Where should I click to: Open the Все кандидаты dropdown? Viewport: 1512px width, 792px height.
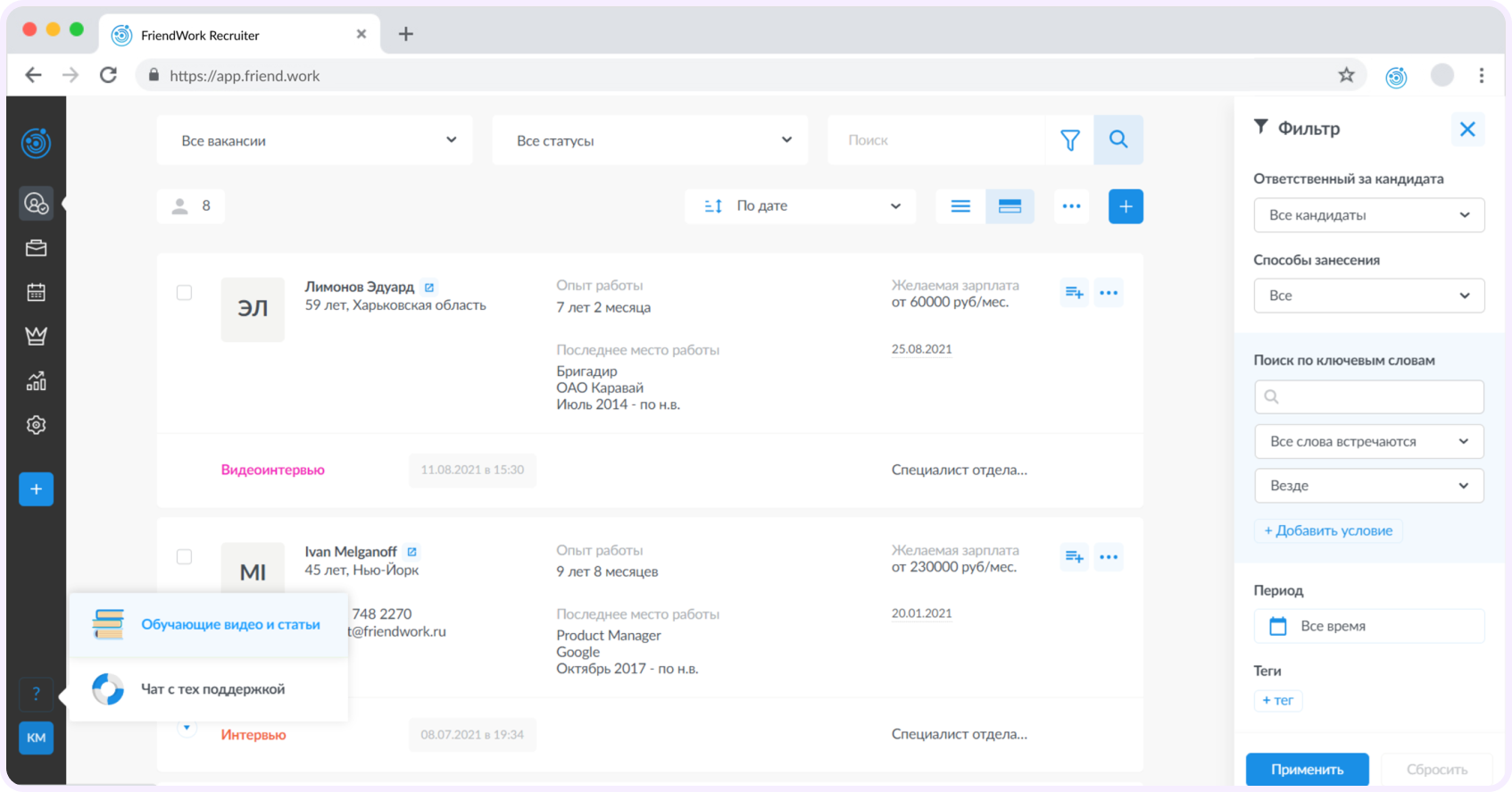[1369, 215]
